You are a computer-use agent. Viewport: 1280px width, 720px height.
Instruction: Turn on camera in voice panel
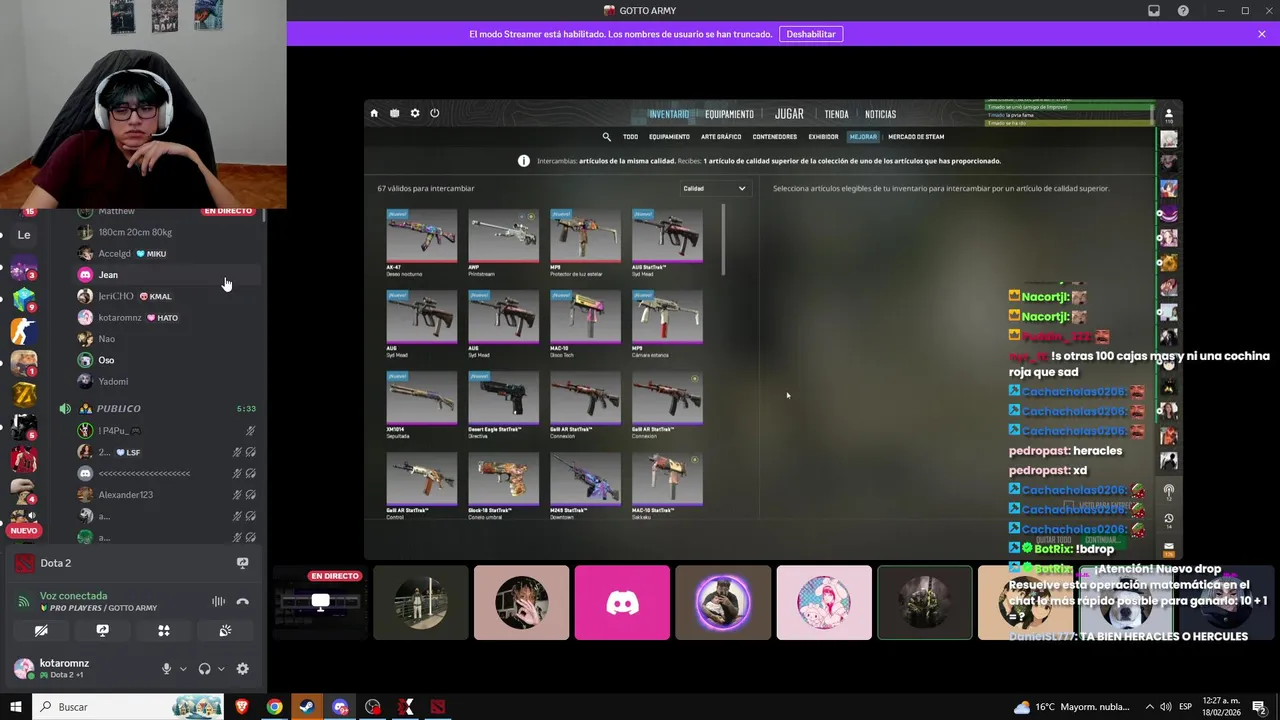[41, 631]
